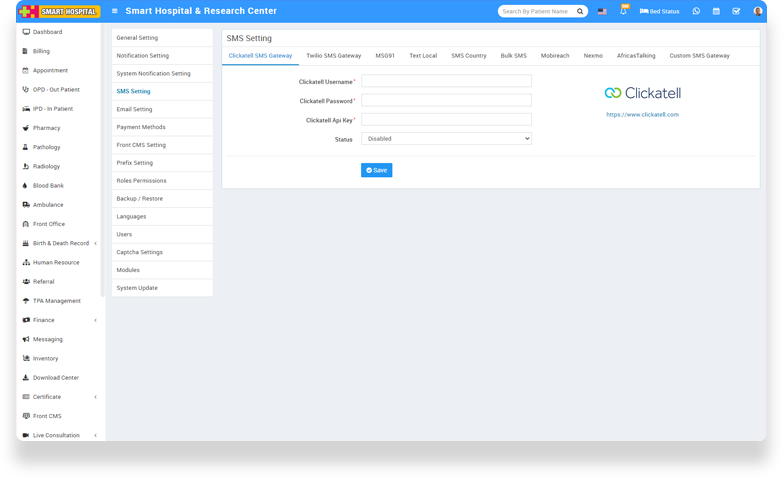This screenshot has height=478, width=783.
Task: Toggle the hamburger sidebar menu icon
Action: (x=114, y=11)
